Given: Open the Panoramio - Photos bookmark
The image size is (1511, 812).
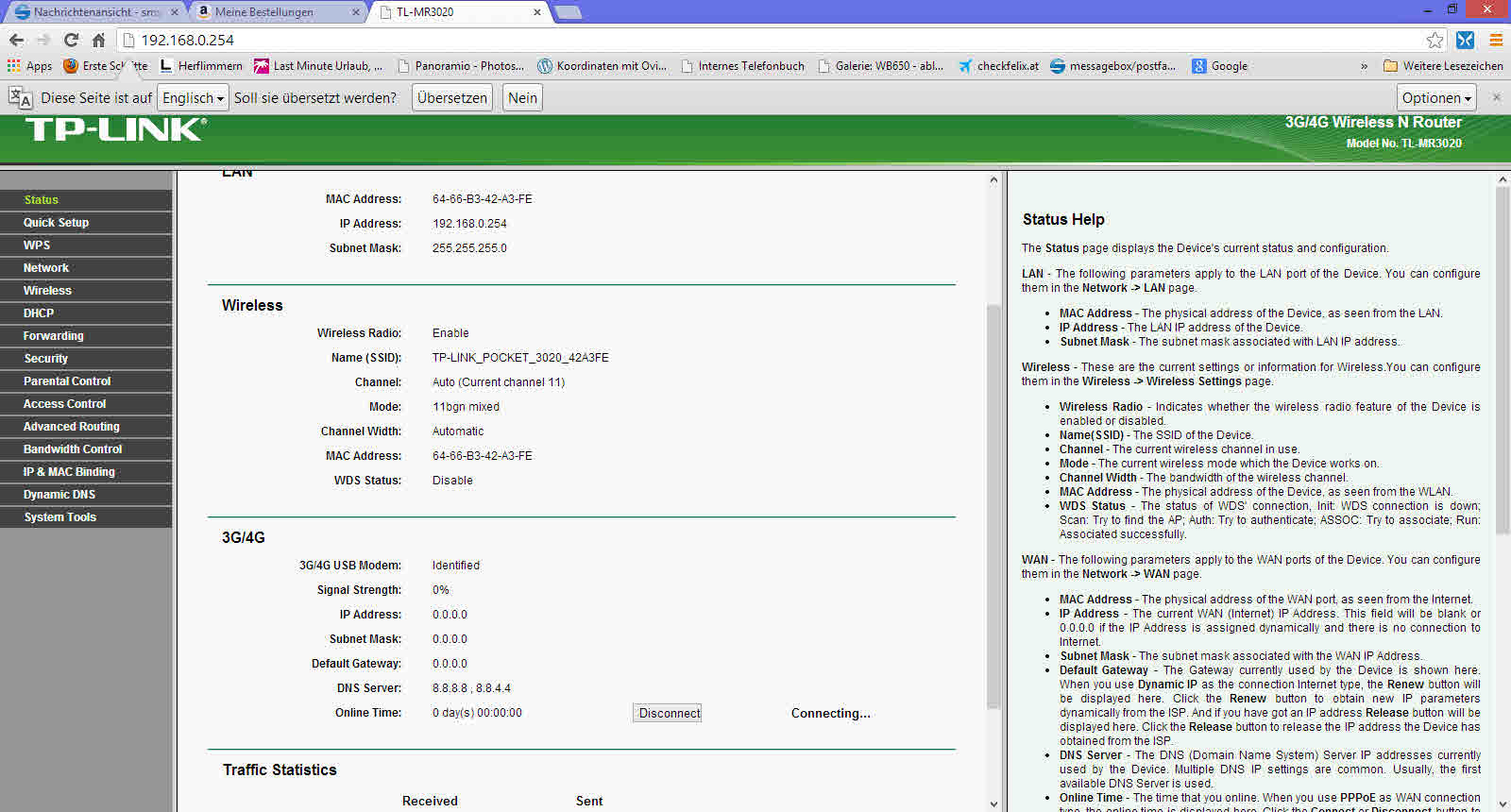Looking at the screenshot, I should 461,66.
